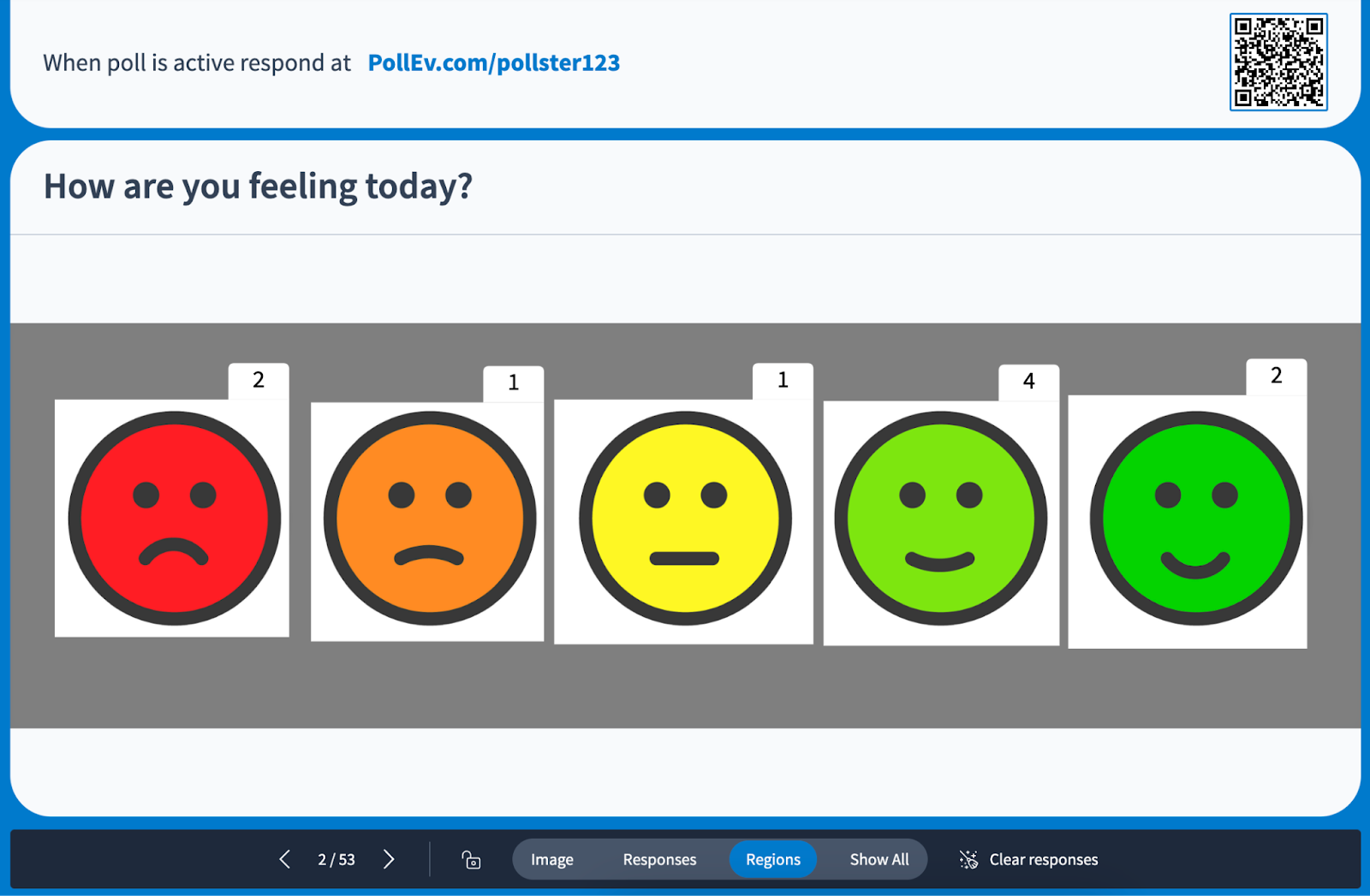Click the vote badge above the red face
1370x896 pixels.
click(259, 381)
